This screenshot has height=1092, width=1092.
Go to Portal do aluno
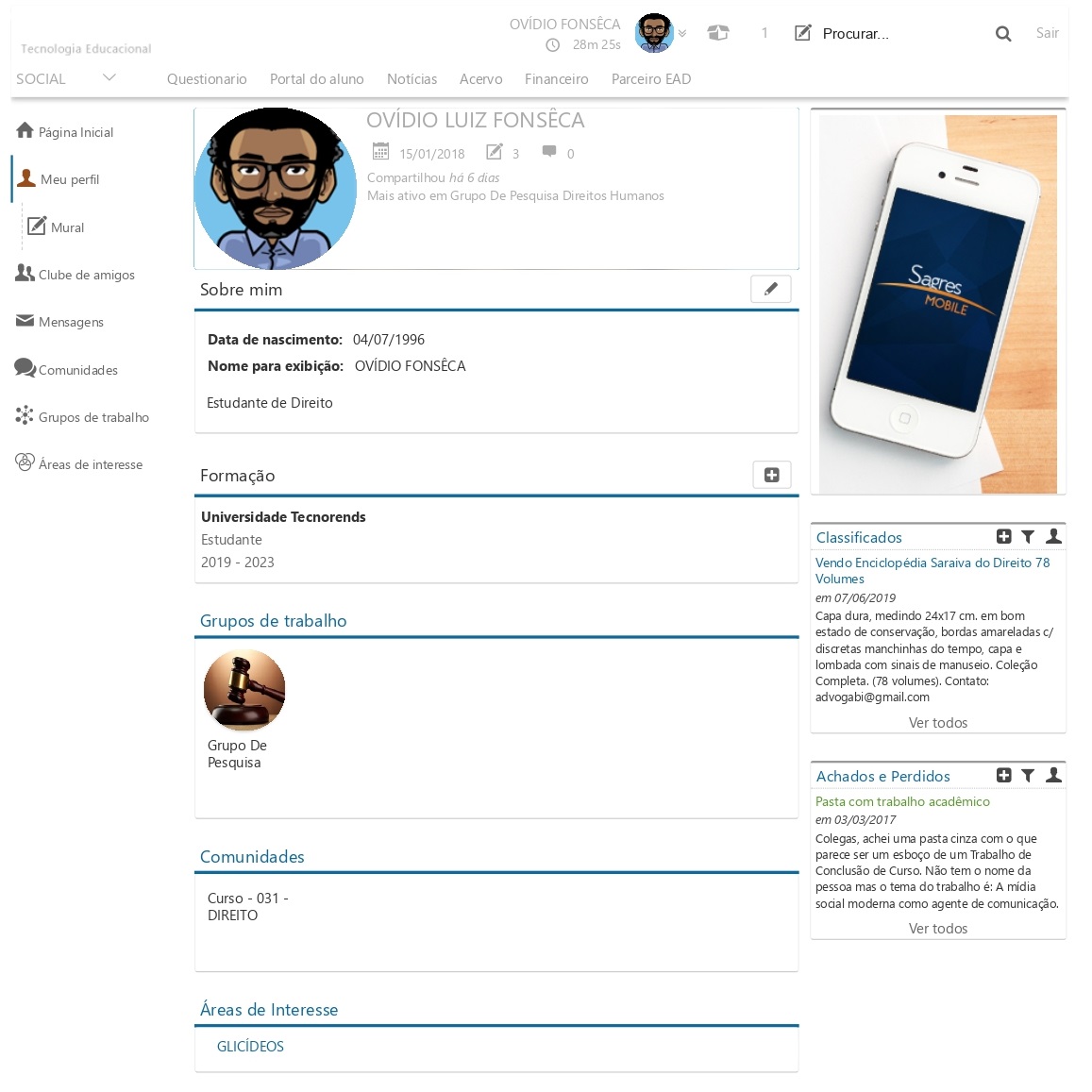point(316,79)
